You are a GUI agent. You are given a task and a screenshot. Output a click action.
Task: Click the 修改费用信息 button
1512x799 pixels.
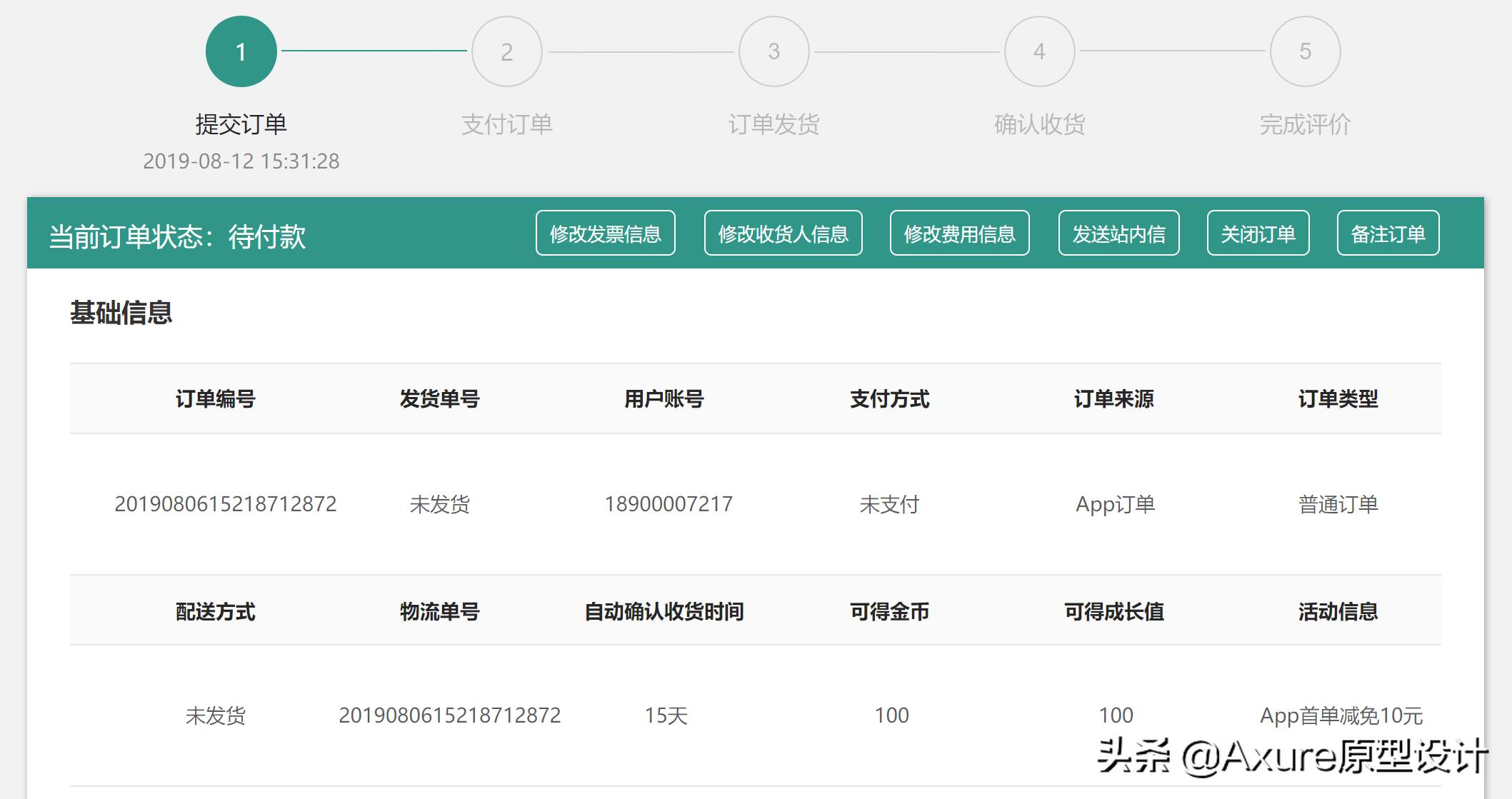coord(960,232)
